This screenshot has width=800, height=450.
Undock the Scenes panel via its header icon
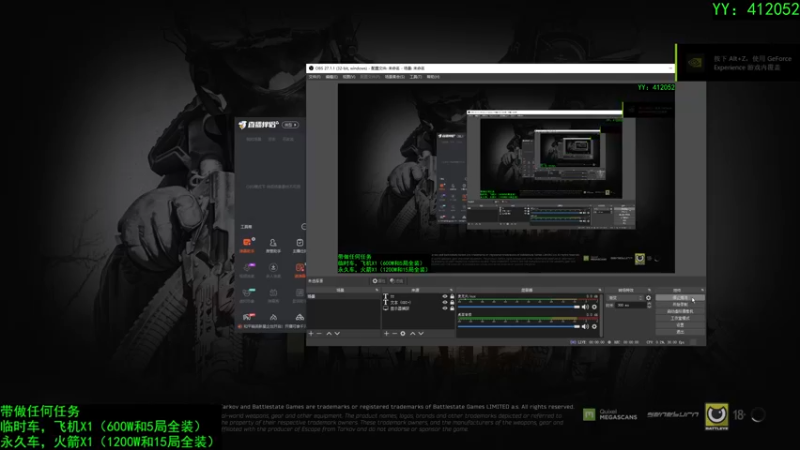point(377,290)
